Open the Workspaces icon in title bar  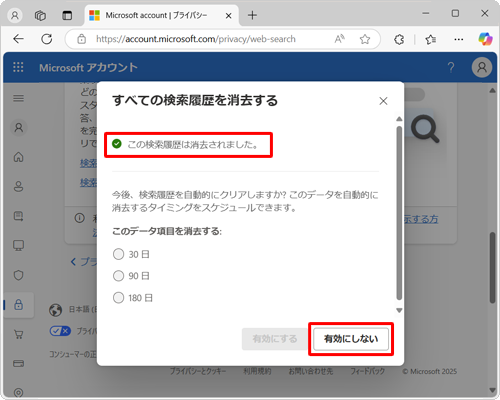coord(40,15)
